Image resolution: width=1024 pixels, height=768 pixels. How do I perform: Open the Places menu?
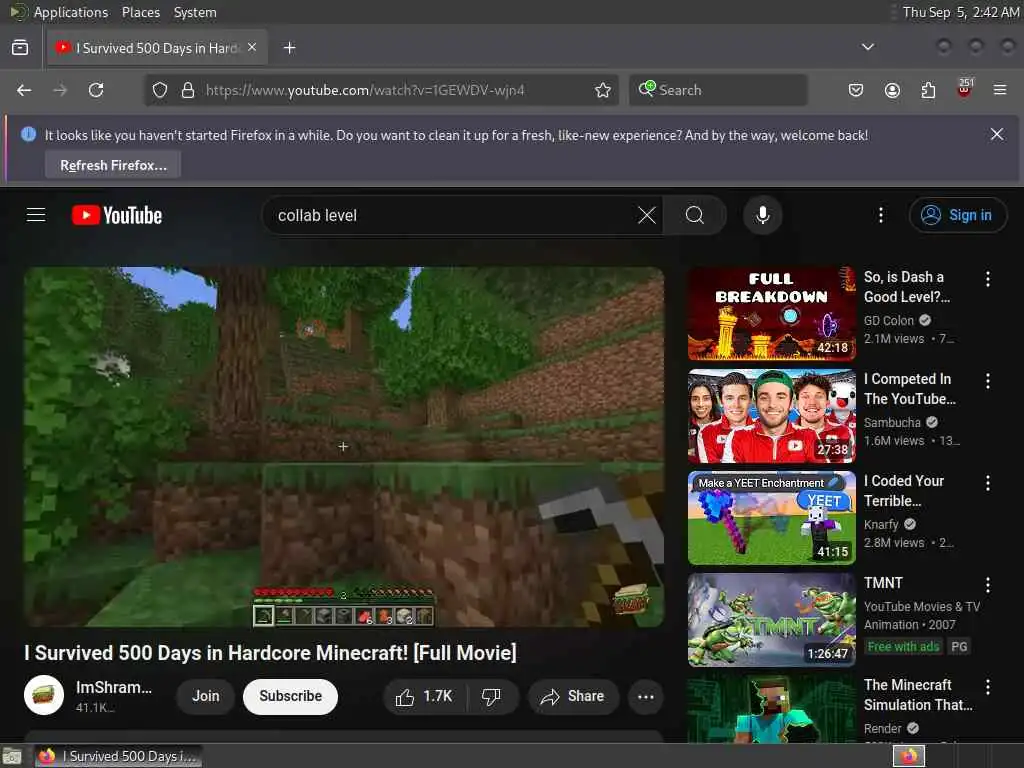click(x=140, y=12)
